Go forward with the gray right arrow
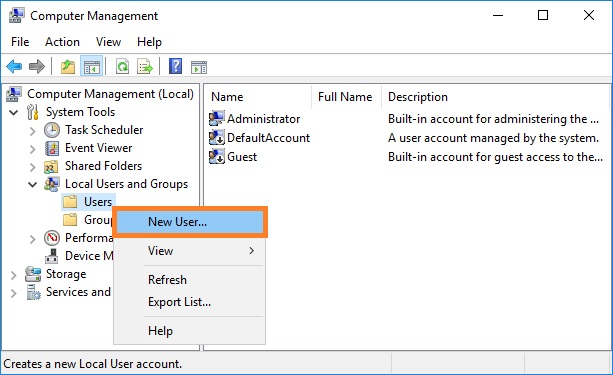 pyautogui.click(x=37, y=66)
